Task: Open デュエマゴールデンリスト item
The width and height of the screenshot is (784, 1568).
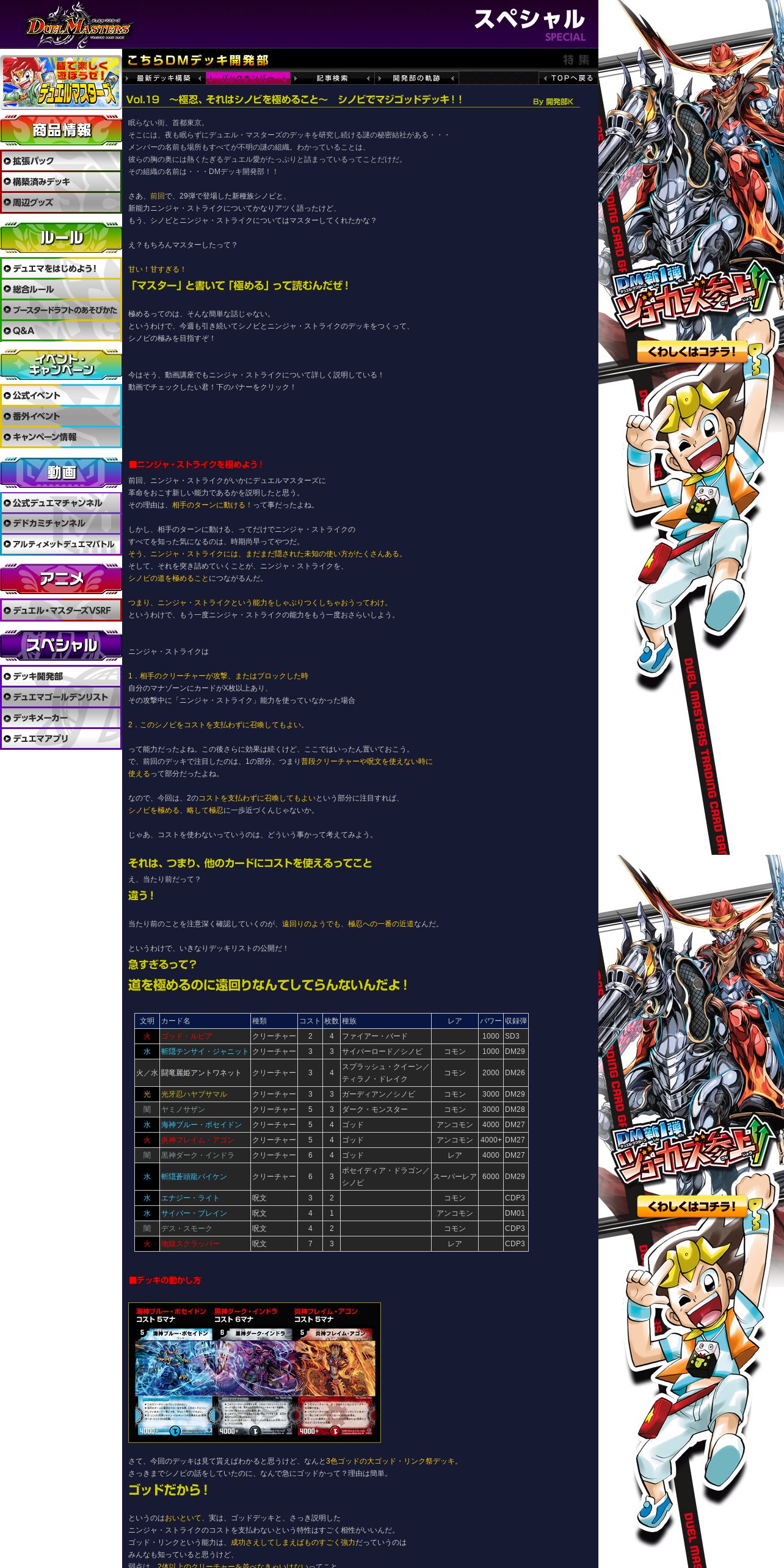Action: pyautogui.click(x=61, y=697)
